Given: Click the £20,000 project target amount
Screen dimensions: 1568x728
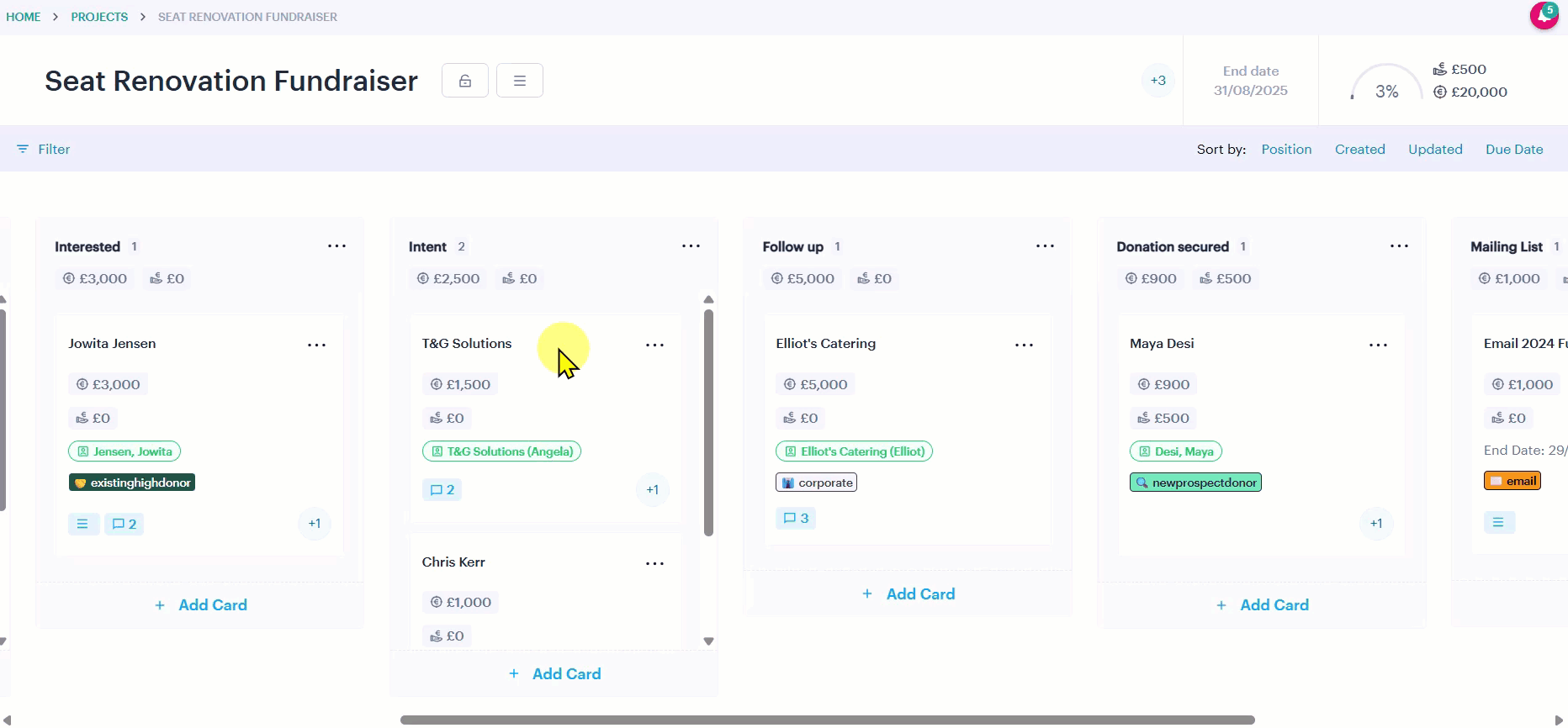Looking at the screenshot, I should pos(1470,92).
